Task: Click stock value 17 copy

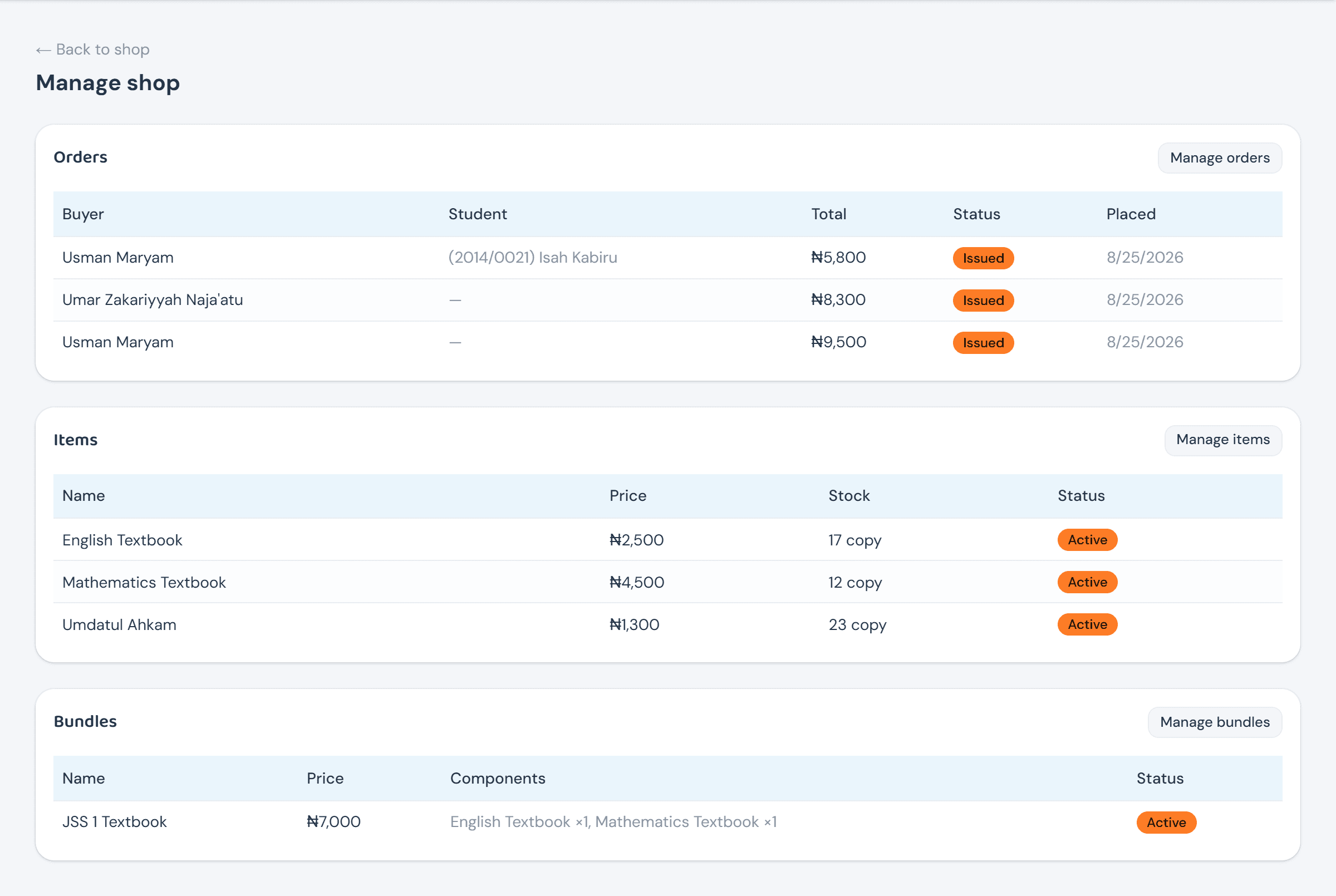Action: [x=855, y=540]
